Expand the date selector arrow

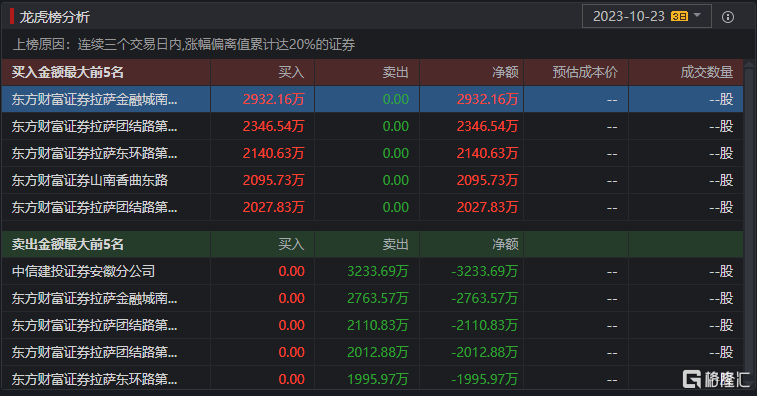coord(697,15)
